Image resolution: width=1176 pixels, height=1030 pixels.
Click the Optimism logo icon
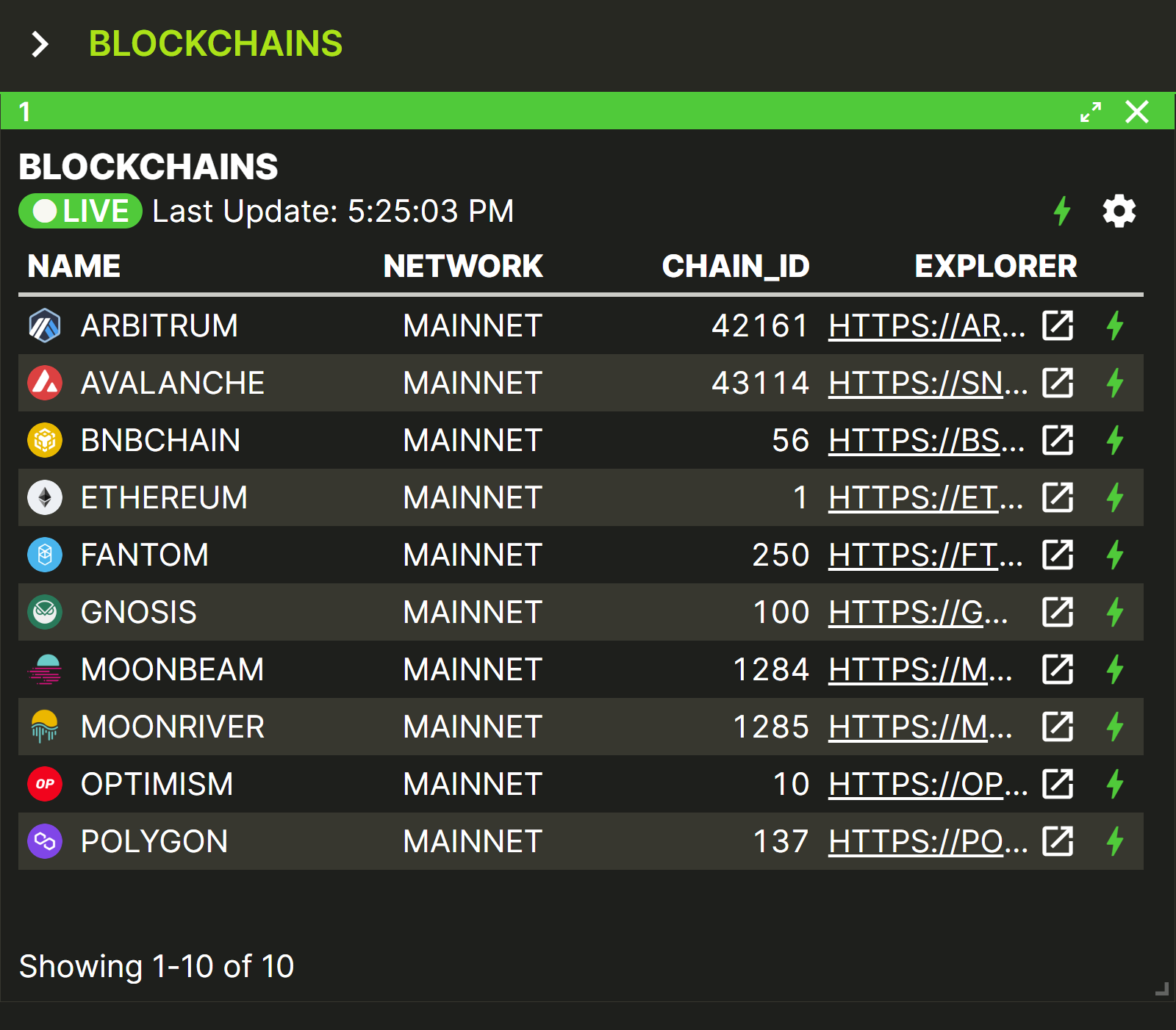45,784
